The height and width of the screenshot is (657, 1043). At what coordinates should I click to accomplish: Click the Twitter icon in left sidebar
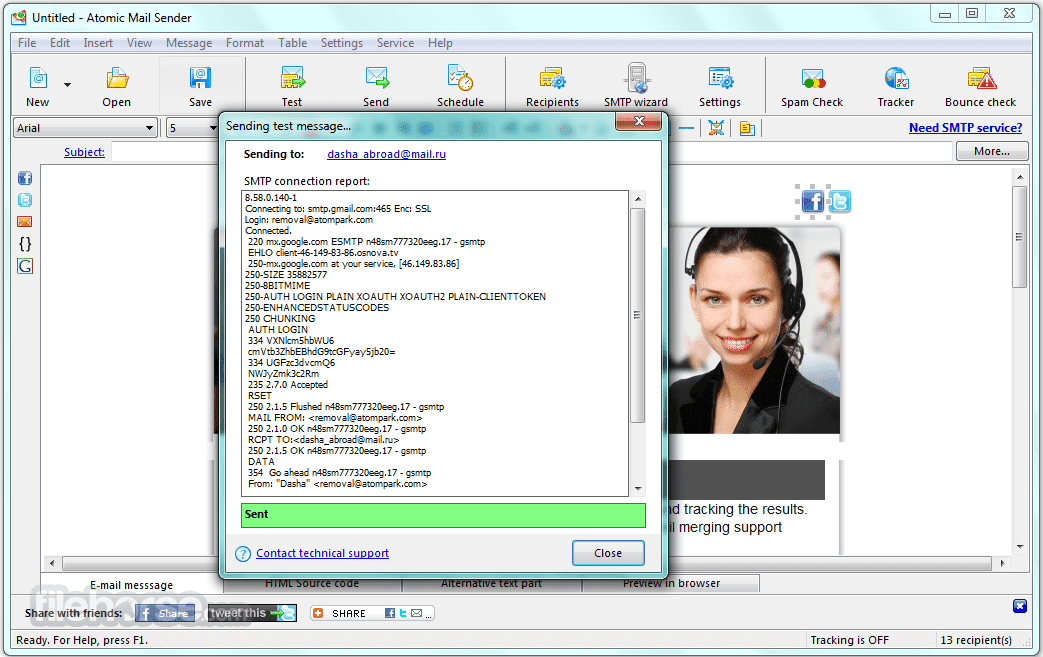[x=25, y=200]
